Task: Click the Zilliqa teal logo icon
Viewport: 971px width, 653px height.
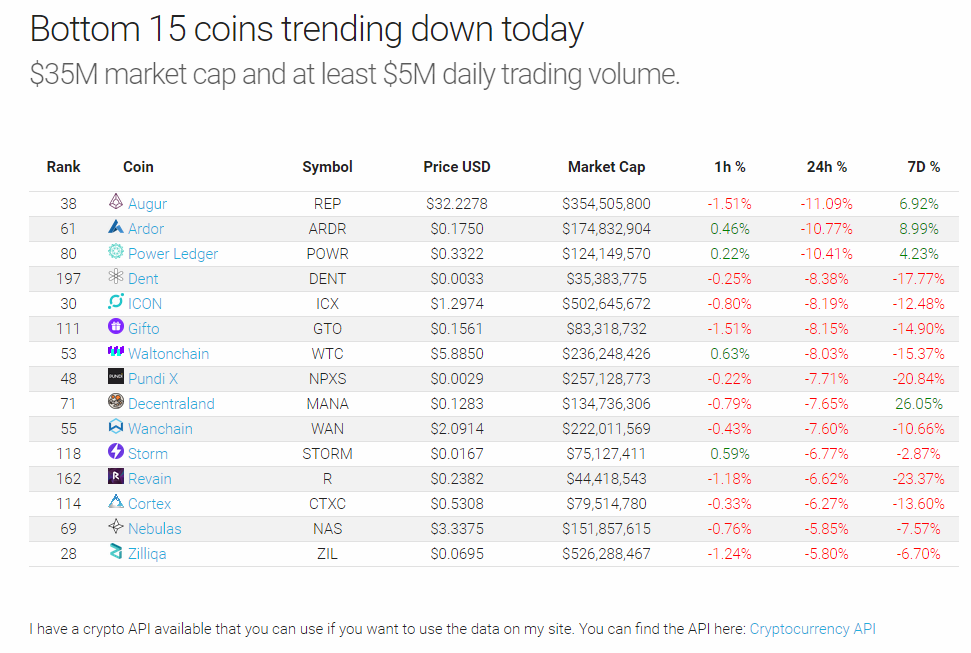Action: tap(115, 553)
